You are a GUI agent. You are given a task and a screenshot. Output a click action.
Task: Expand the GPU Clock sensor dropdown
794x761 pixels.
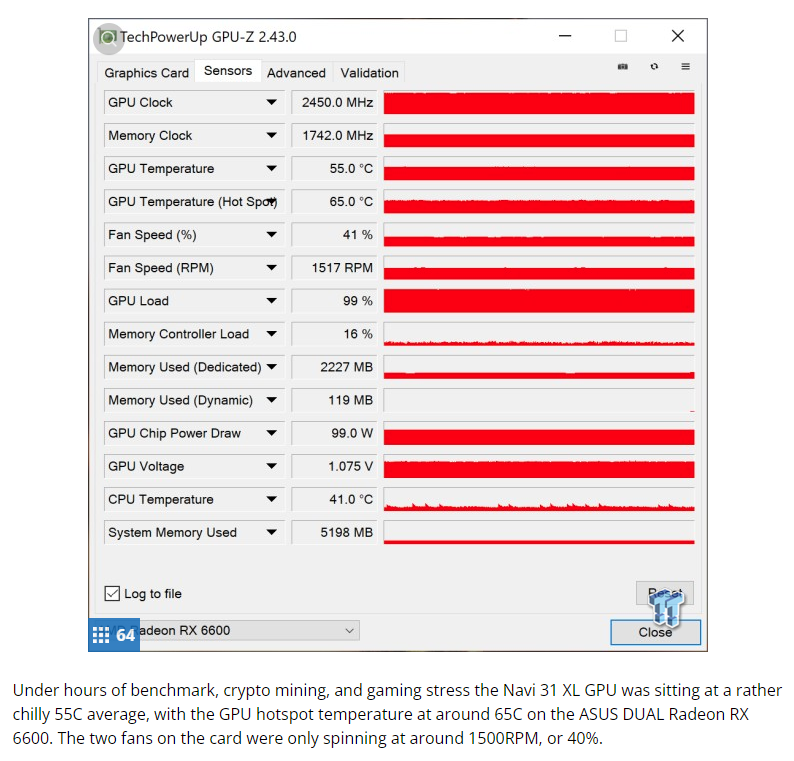click(x=271, y=102)
